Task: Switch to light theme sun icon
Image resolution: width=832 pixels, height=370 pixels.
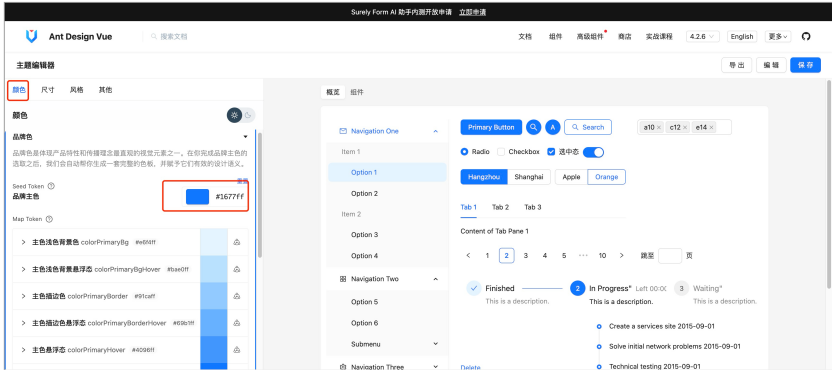Action: [234, 115]
